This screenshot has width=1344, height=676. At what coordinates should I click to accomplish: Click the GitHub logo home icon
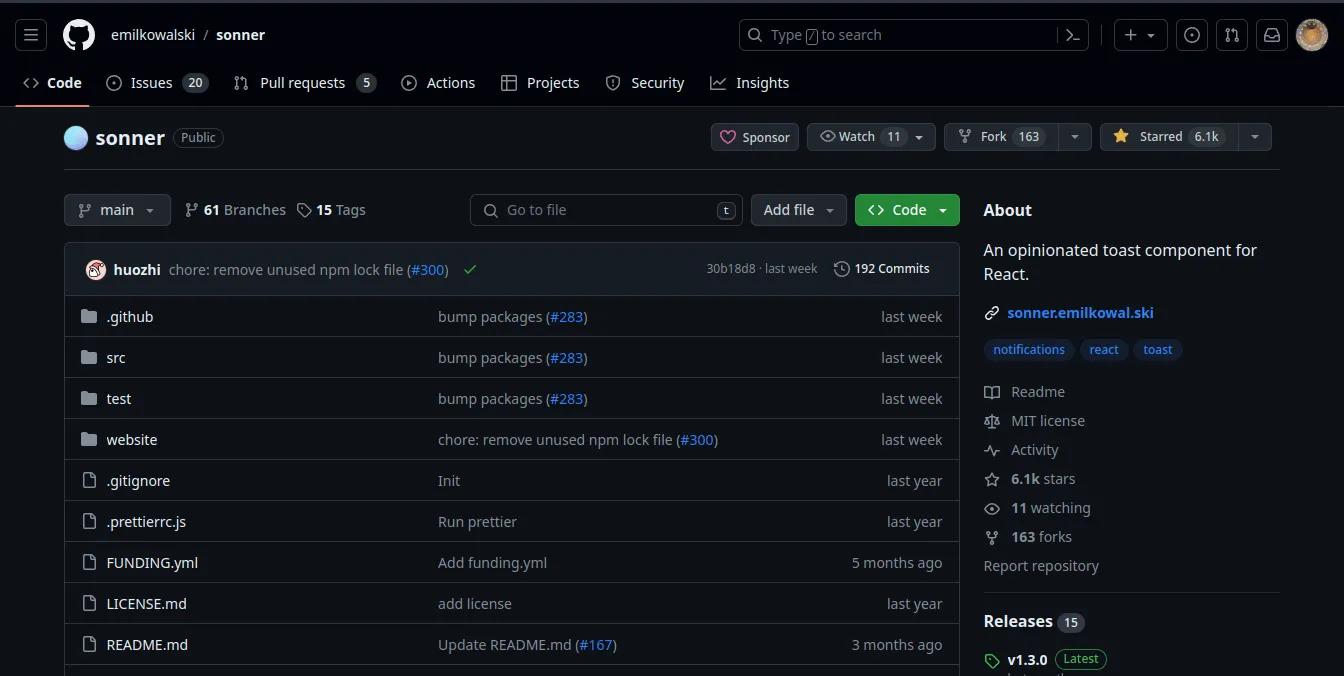point(79,35)
